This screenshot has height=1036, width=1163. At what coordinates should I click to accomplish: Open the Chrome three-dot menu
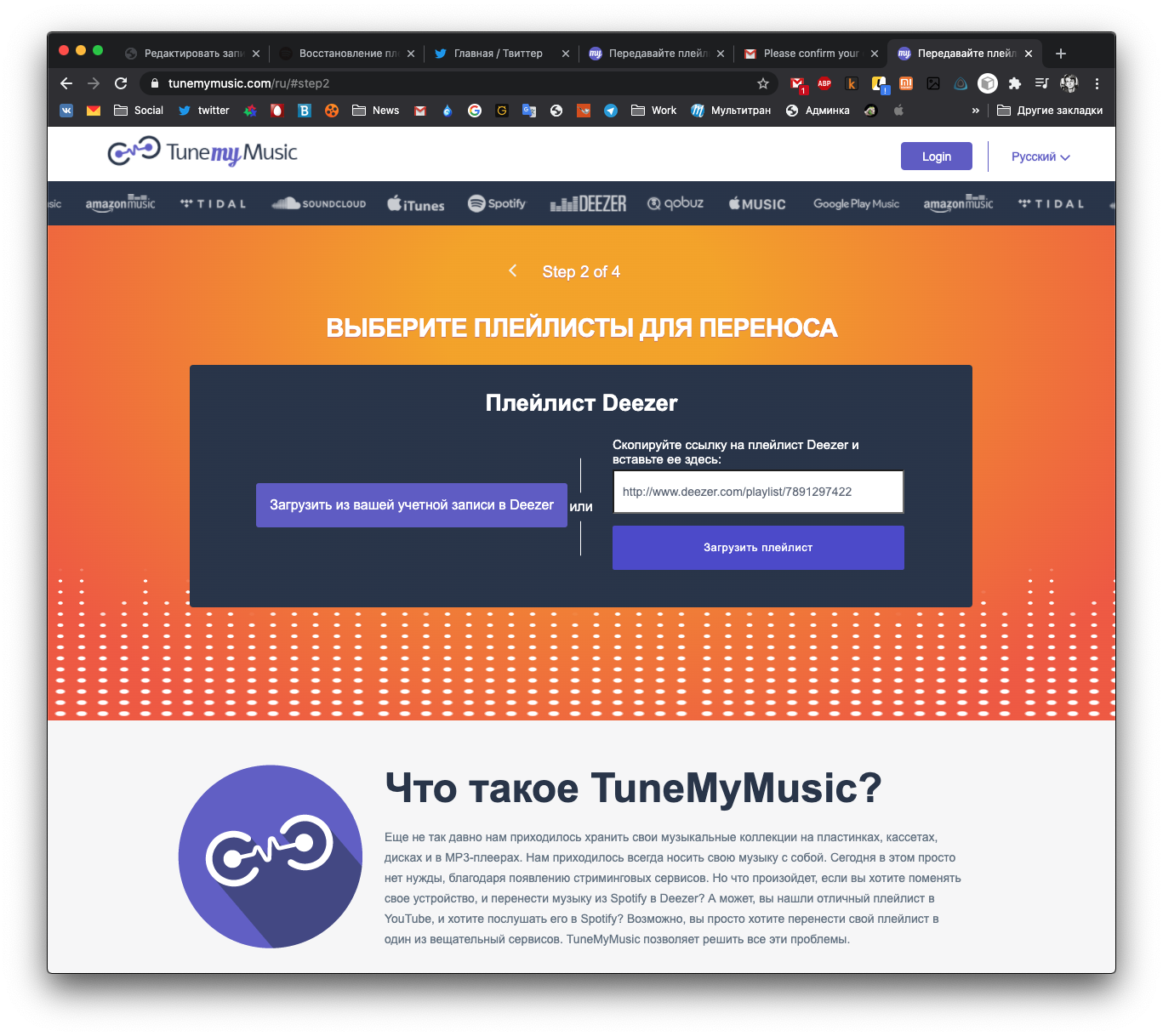coord(1097,83)
